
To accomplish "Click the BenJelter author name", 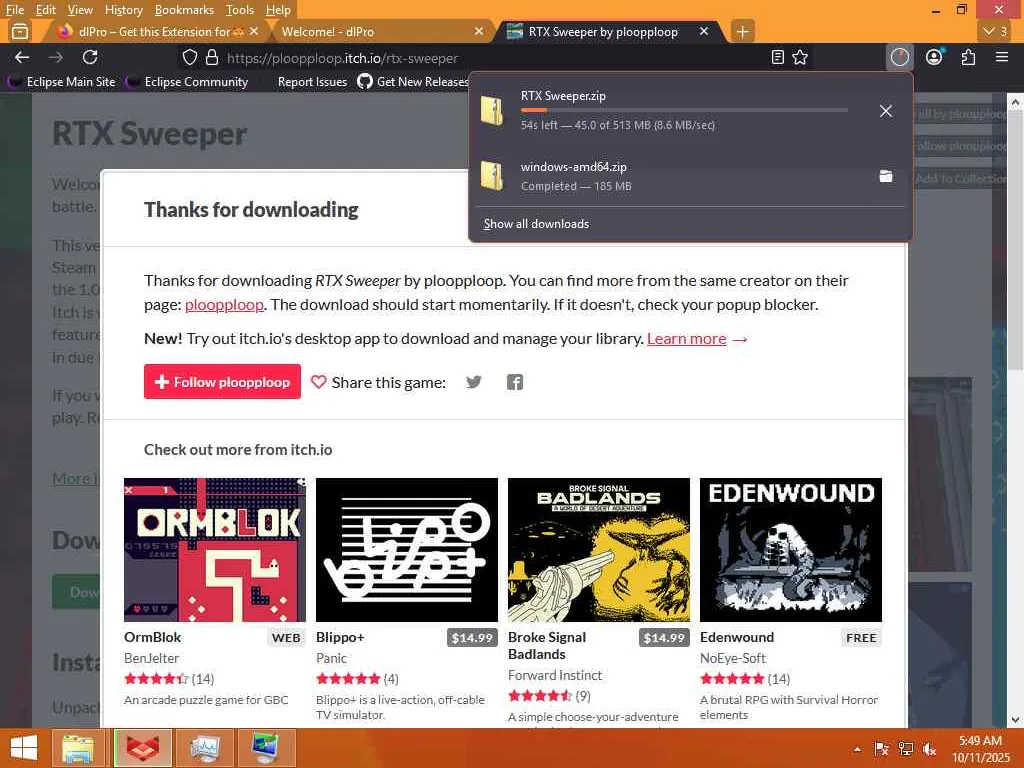I will [152, 658].
